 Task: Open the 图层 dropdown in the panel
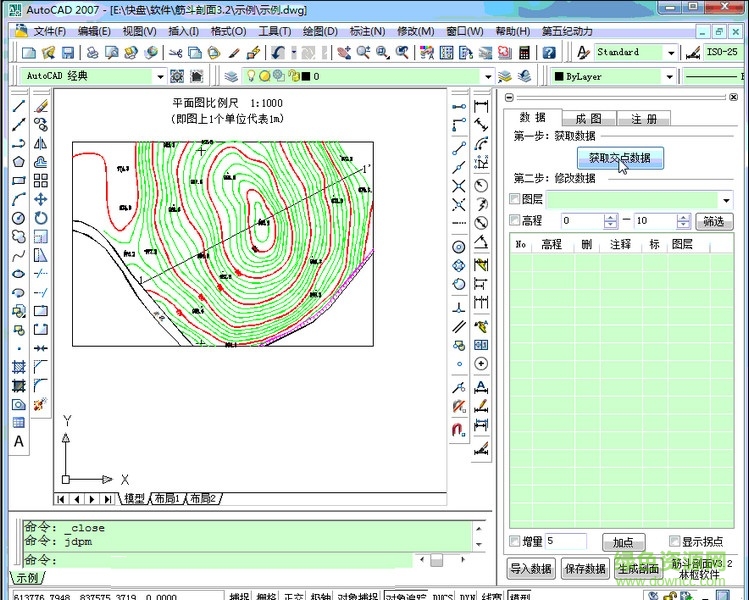[726, 200]
